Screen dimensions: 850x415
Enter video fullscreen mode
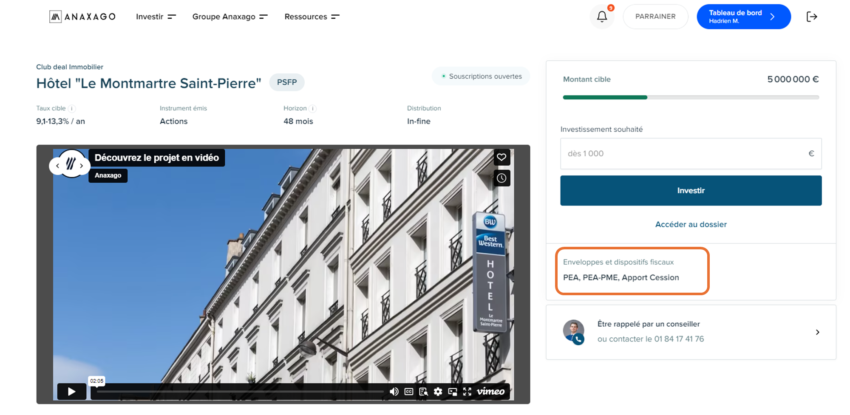pyautogui.click(x=467, y=392)
